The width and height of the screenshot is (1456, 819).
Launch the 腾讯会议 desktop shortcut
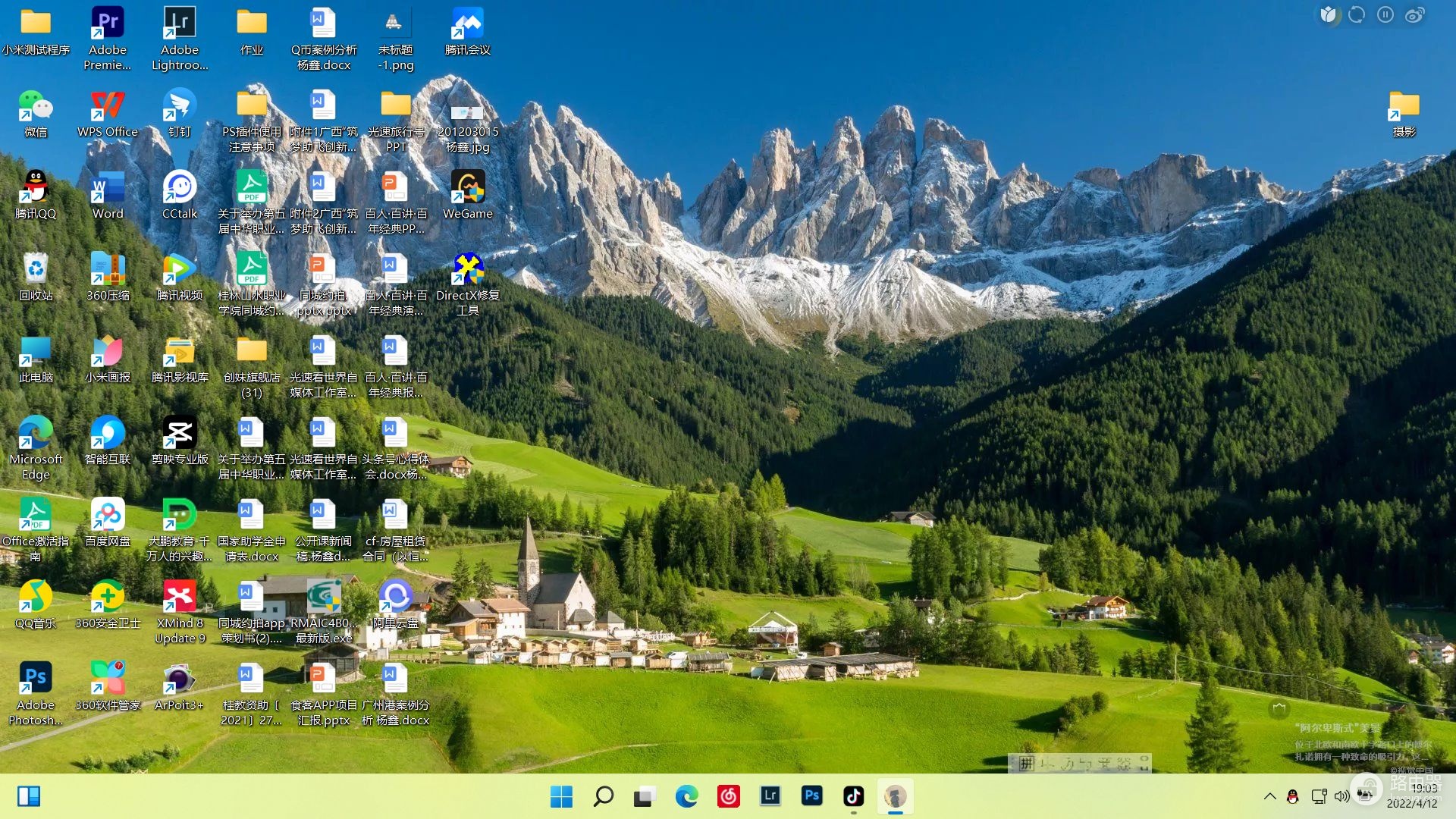coord(468,32)
